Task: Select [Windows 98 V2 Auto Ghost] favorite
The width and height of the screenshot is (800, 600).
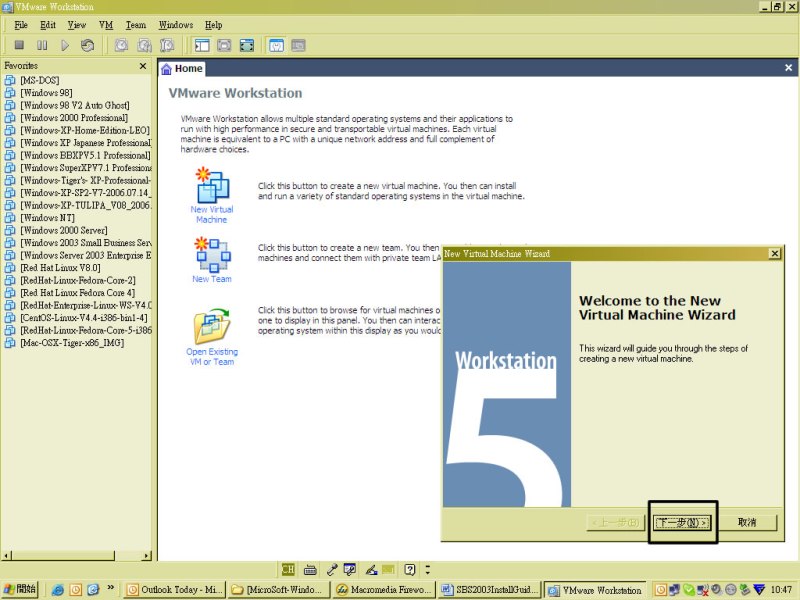Action: pyautogui.click(x=75, y=105)
